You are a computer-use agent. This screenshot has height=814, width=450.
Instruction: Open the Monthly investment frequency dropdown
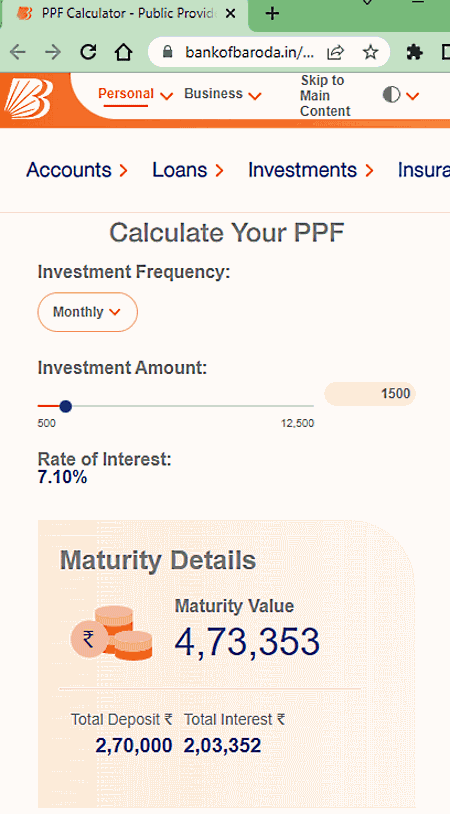click(x=87, y=312)
